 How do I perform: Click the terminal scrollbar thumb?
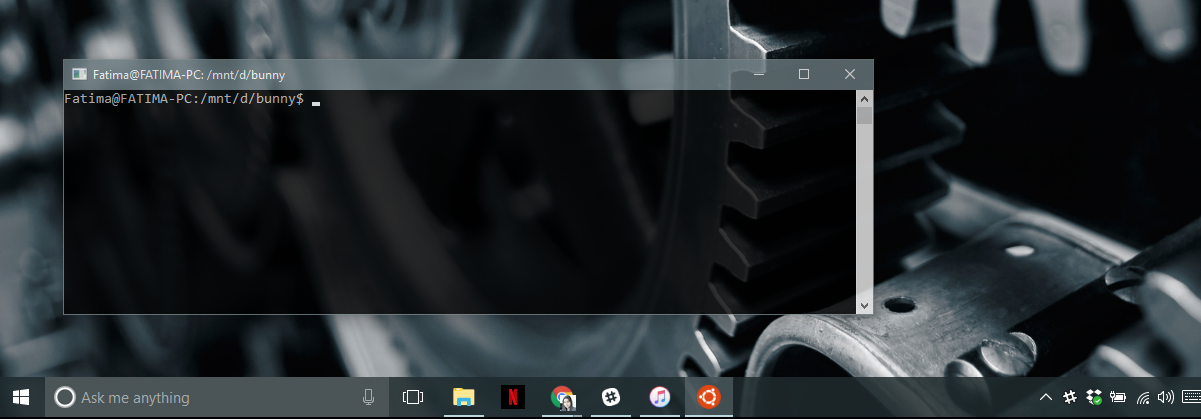[864, 115]
